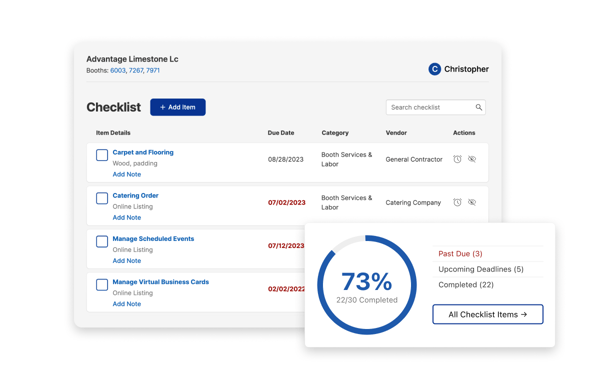600x390 pixels.
Task: Open All Checklist Items
Action: (488, 314)
